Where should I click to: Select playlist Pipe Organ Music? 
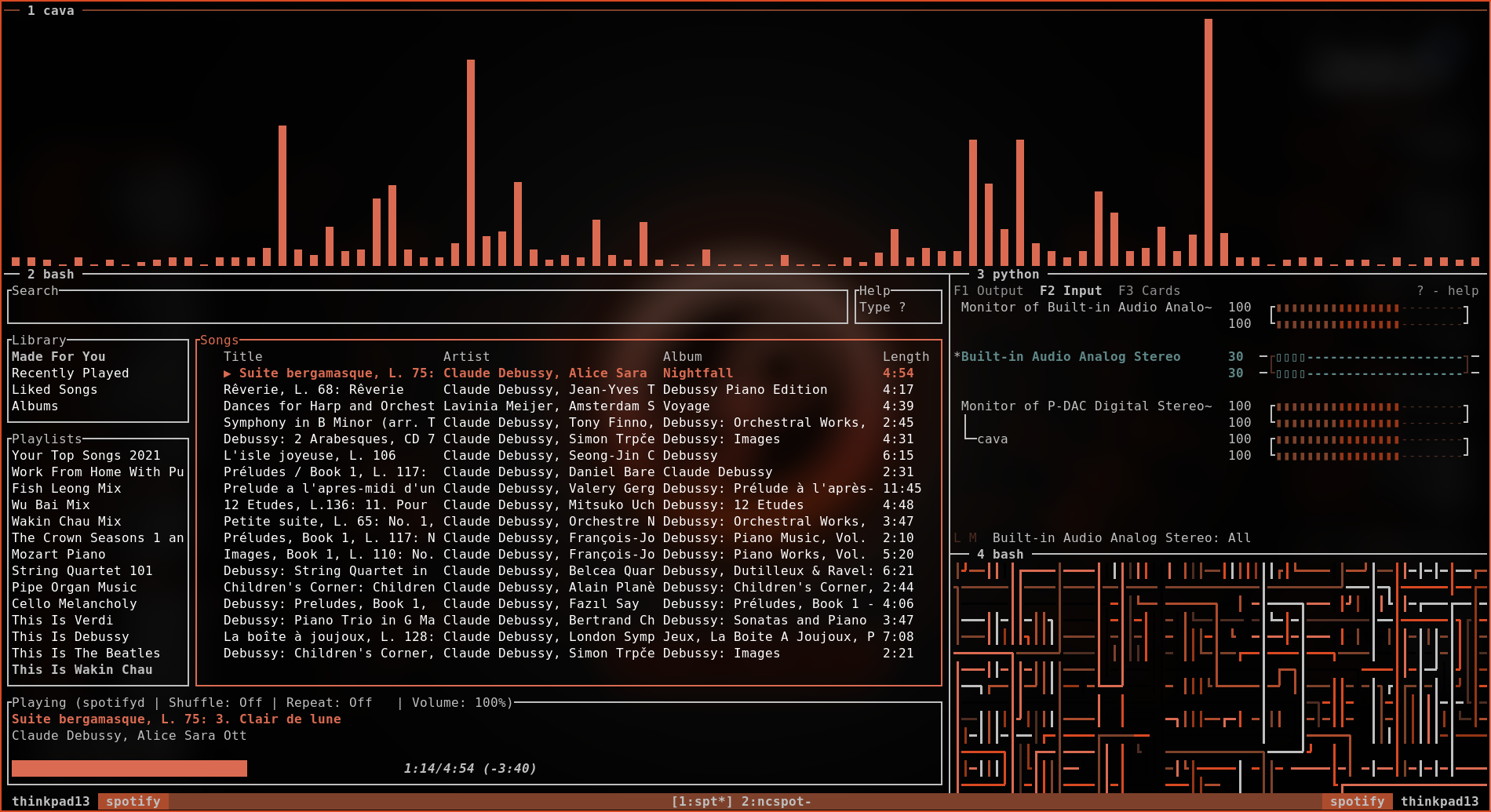pyautogui.click(x=75, y=588)
